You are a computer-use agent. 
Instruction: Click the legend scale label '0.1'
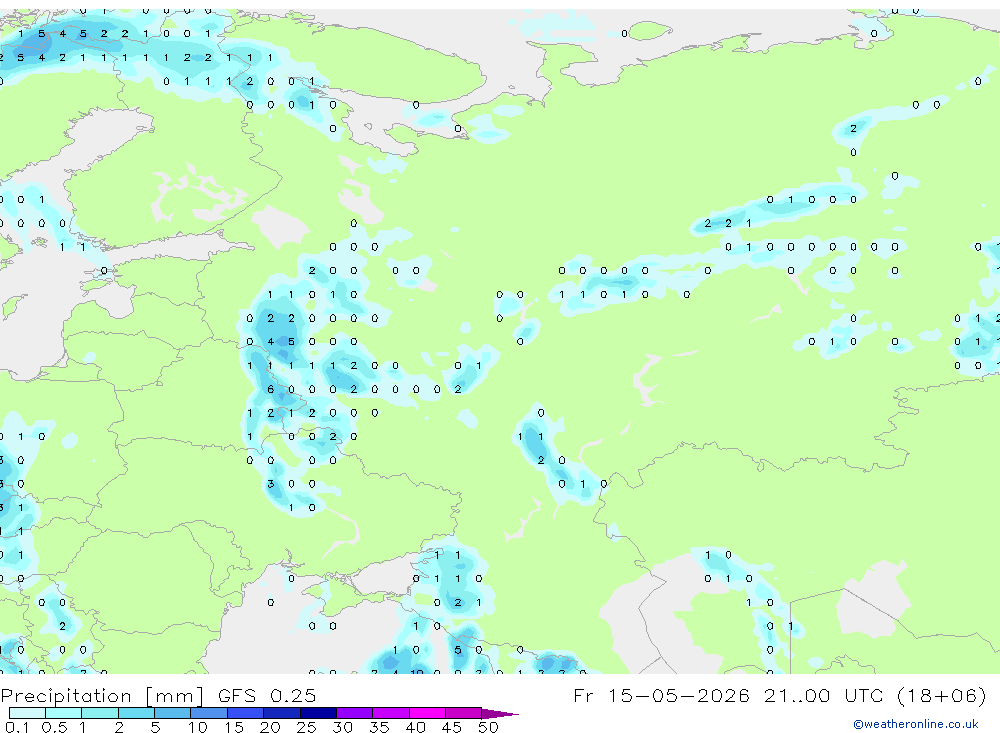click(x=17, y=727)
